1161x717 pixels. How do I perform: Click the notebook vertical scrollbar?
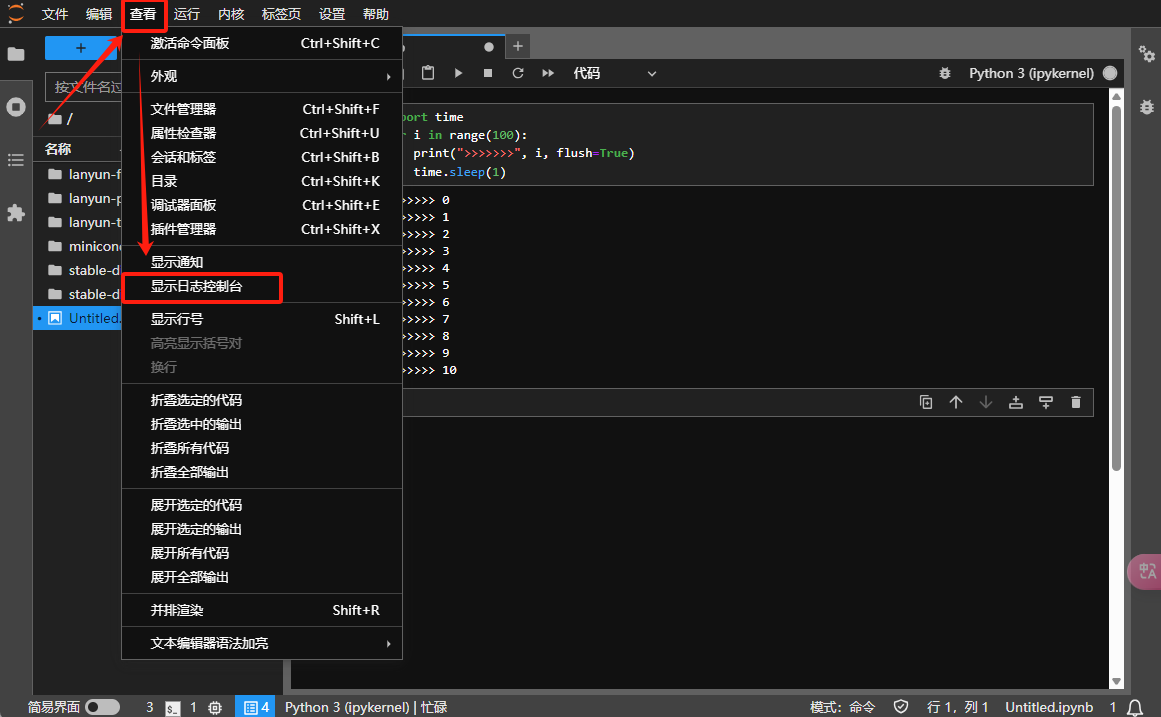click(1116, 300)
